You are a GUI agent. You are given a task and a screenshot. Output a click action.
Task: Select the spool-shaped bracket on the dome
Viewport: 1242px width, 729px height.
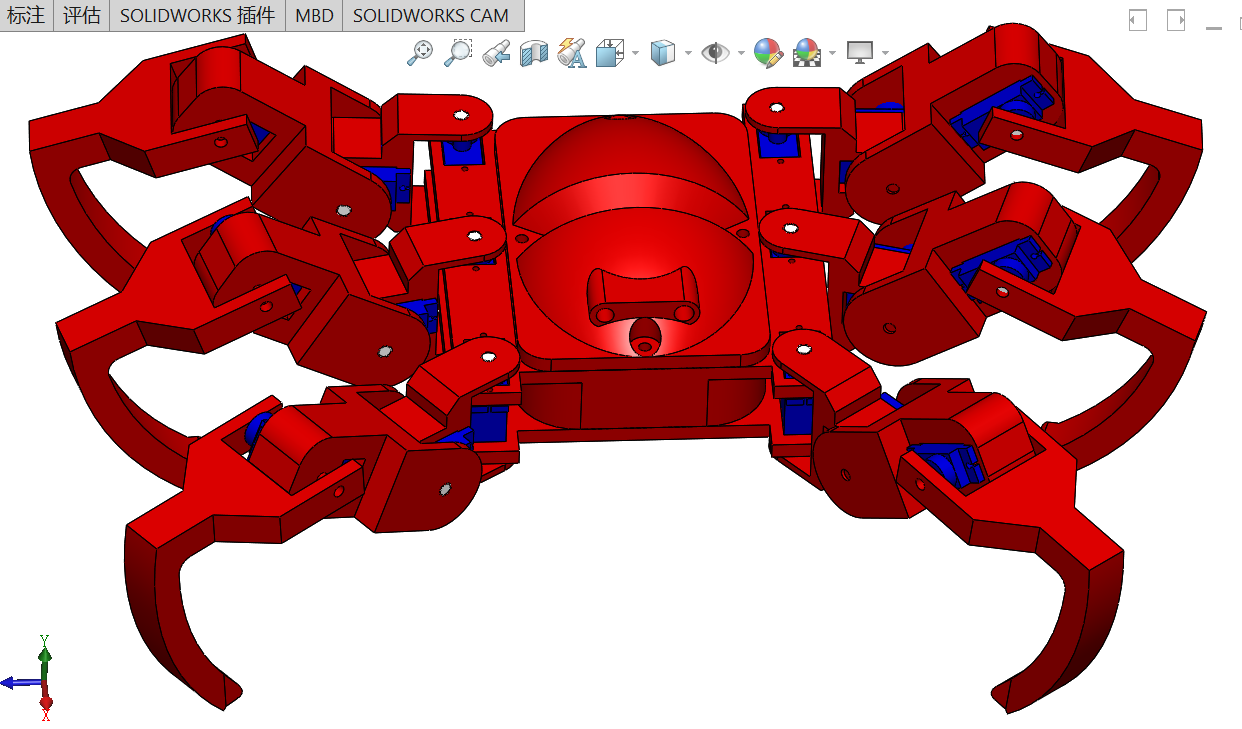[x=642, y=296]
